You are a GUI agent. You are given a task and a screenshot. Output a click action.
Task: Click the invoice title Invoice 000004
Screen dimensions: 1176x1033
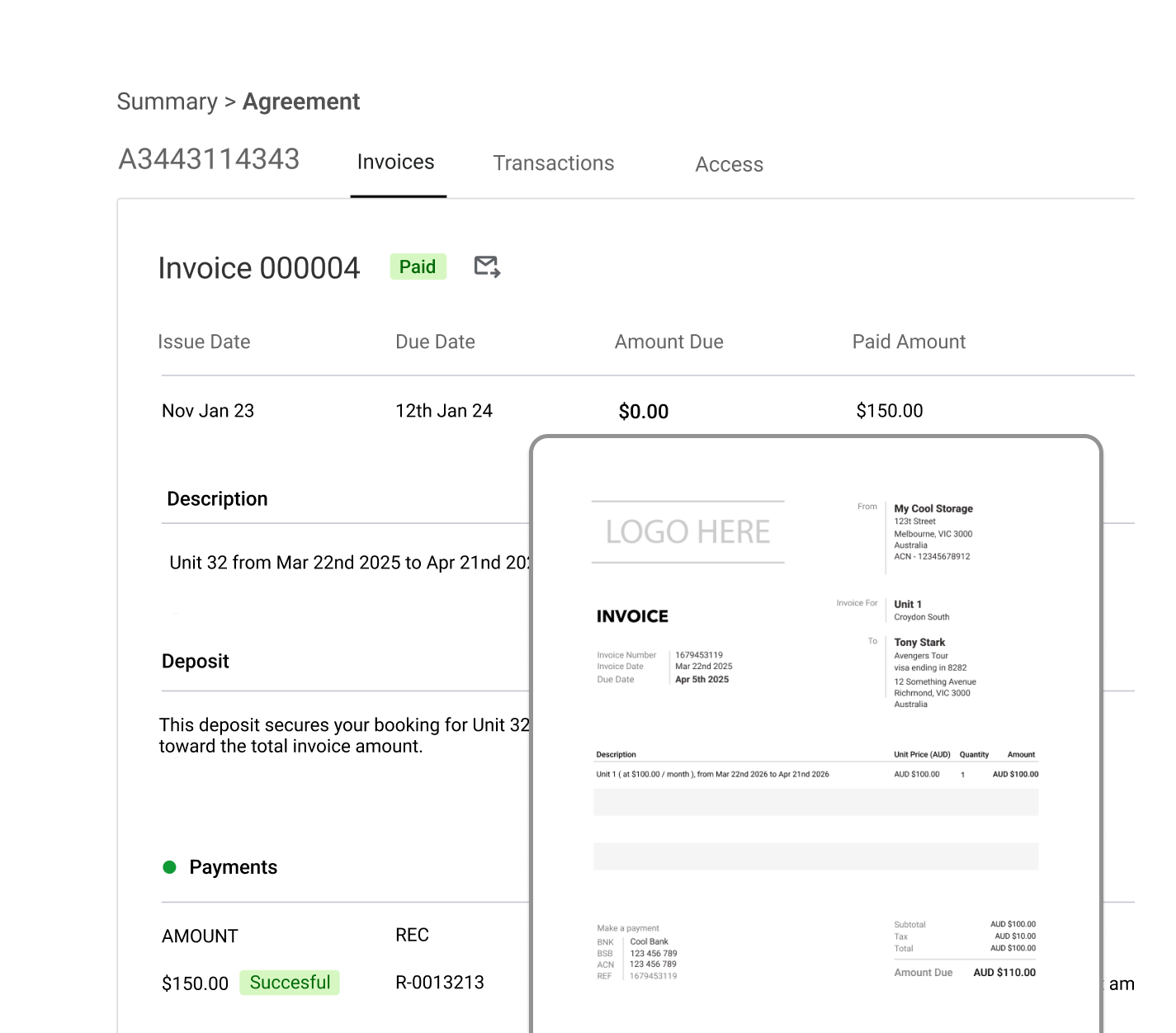(x=259, y=267)
